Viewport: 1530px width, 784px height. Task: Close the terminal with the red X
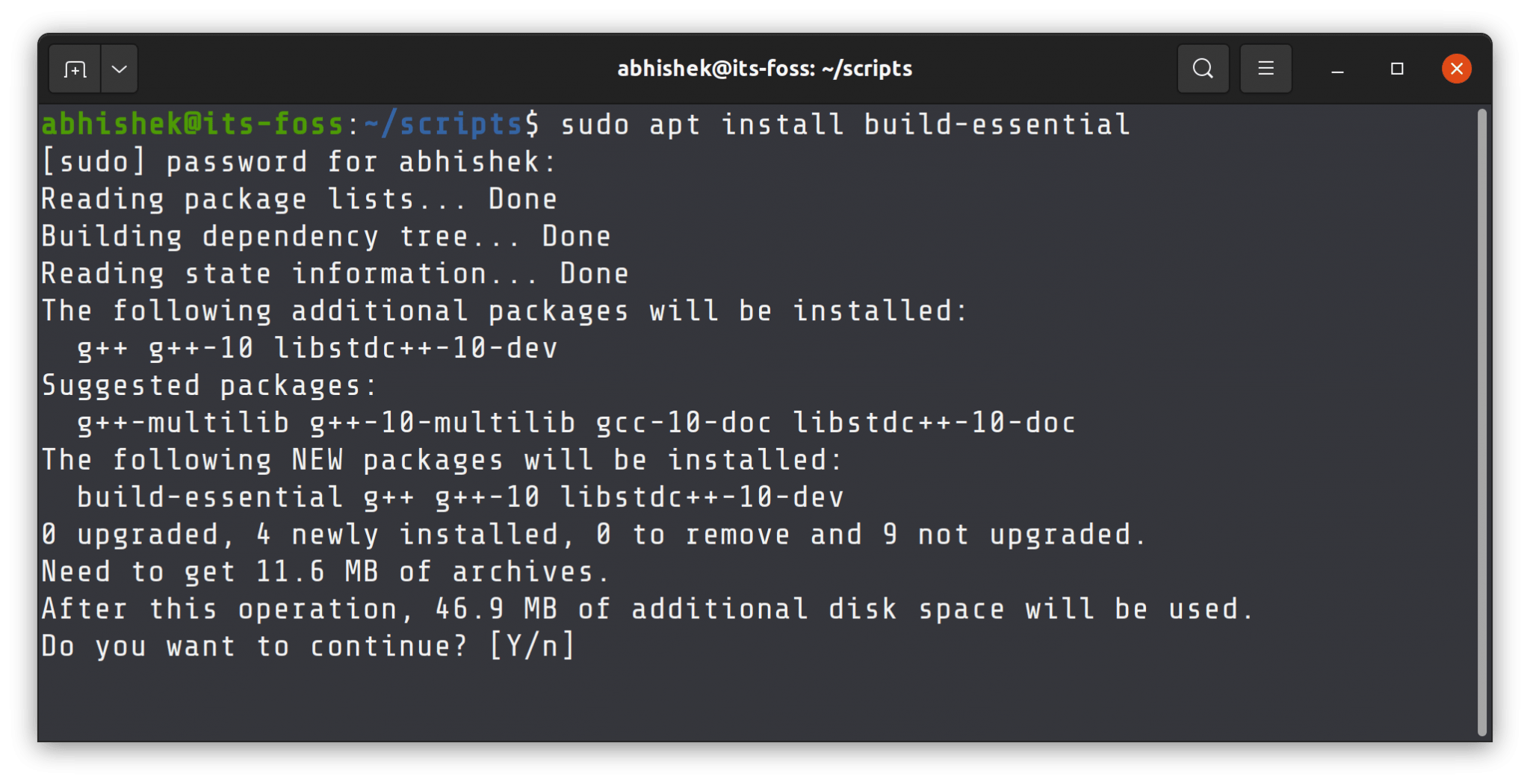coord(1456,69)
